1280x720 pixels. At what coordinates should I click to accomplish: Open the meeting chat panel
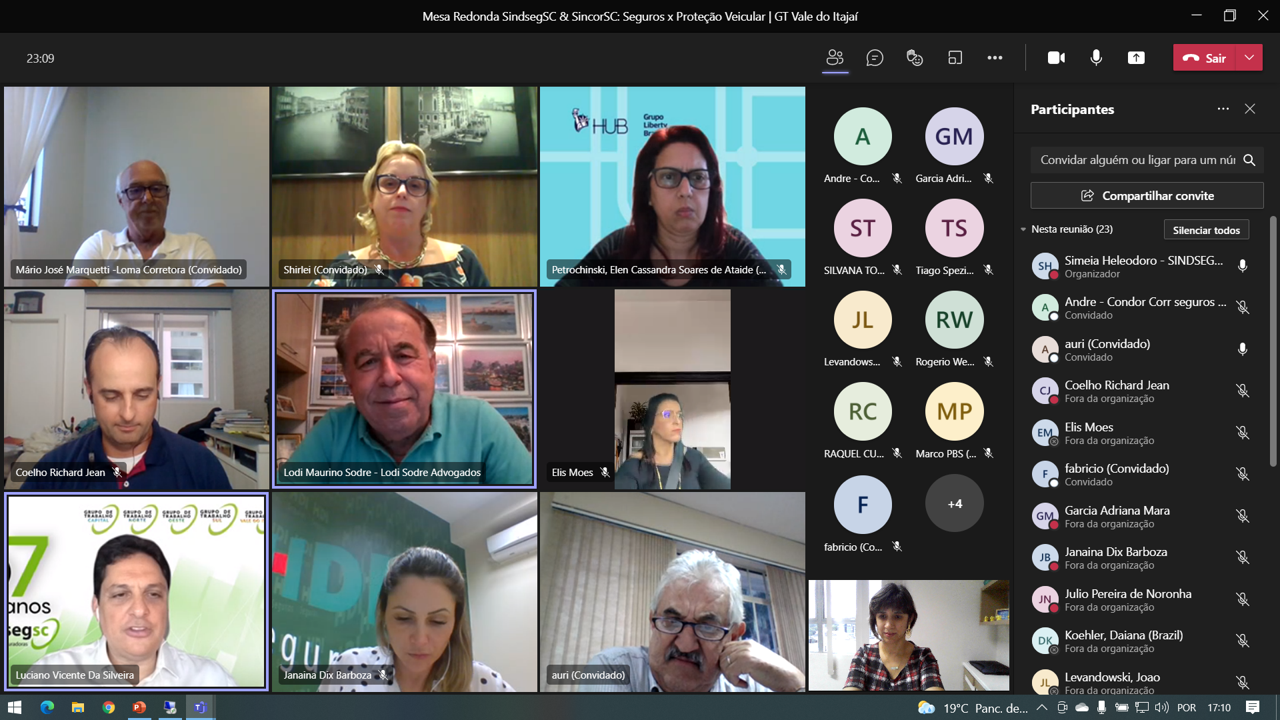(875, 58)
